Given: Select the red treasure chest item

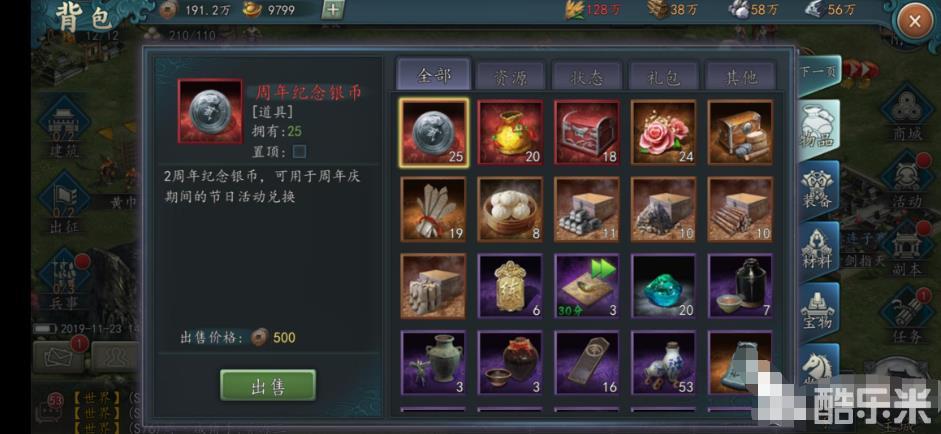Looking at the screenshot, I should click(x=587, y=133).
